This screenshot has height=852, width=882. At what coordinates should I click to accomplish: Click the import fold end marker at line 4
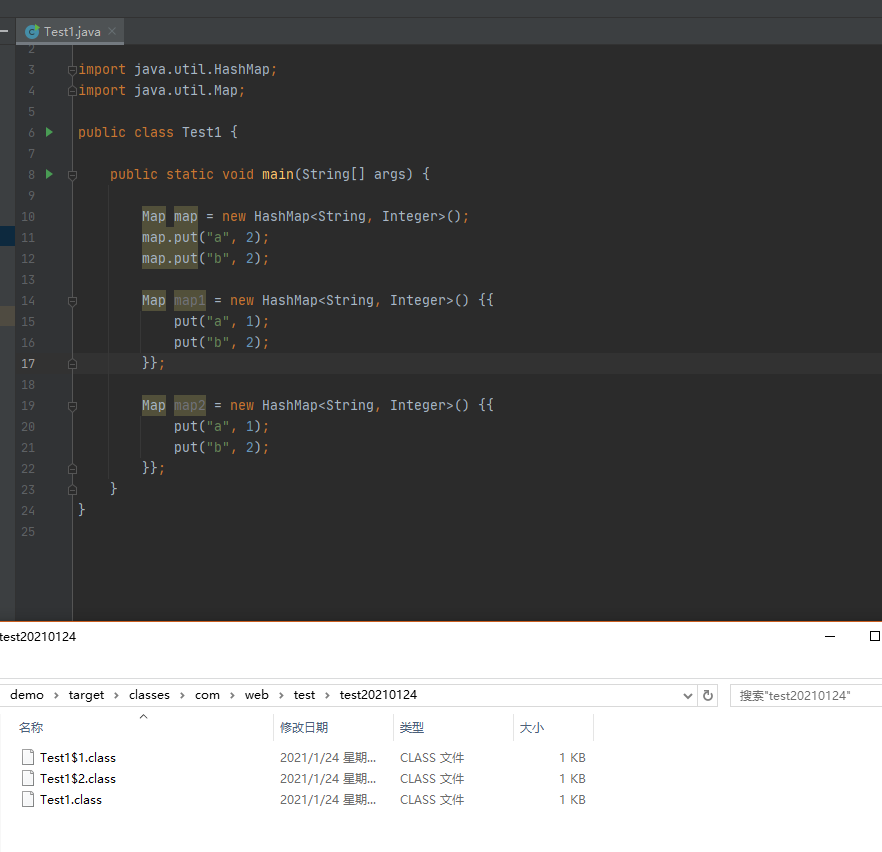click(x=72, y=91)
